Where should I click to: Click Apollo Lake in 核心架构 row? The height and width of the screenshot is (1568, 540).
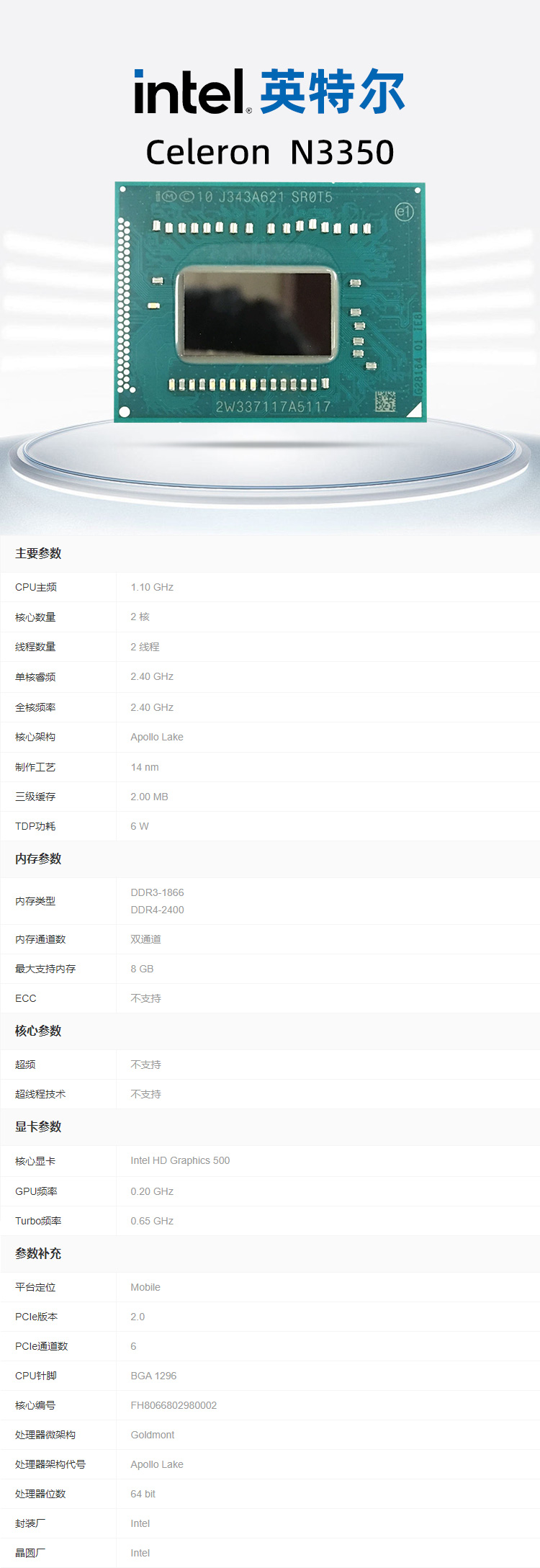pos(157,737)
